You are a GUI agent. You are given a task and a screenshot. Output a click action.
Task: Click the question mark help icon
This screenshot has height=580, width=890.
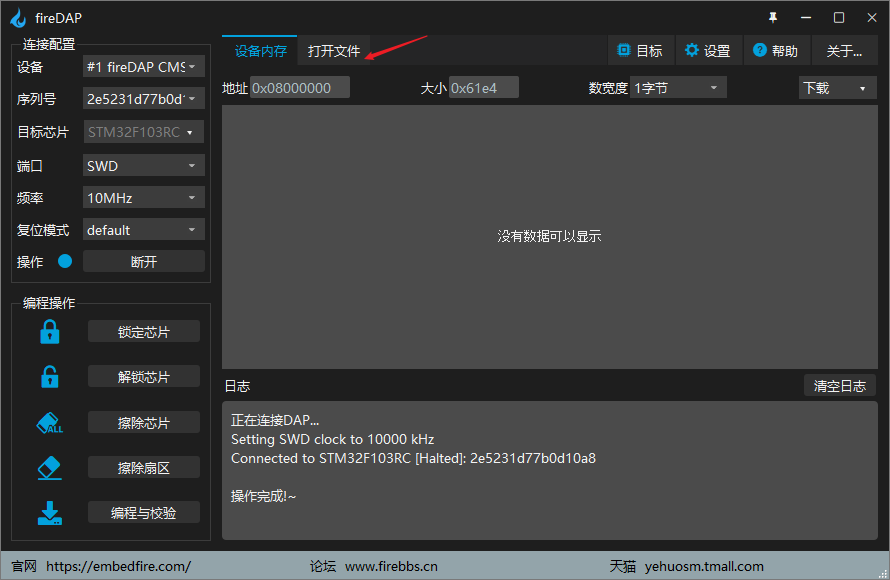tap(759, 51)
